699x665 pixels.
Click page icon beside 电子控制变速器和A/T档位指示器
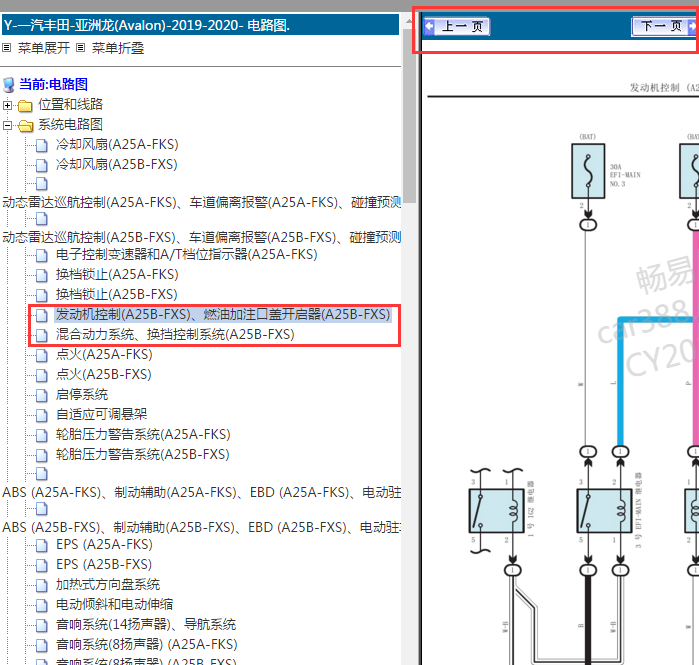pos(41,256)
